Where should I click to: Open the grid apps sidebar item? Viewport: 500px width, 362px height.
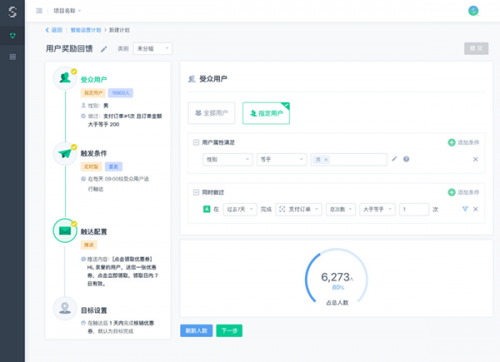pyautogui.click(x=13, y=57)
